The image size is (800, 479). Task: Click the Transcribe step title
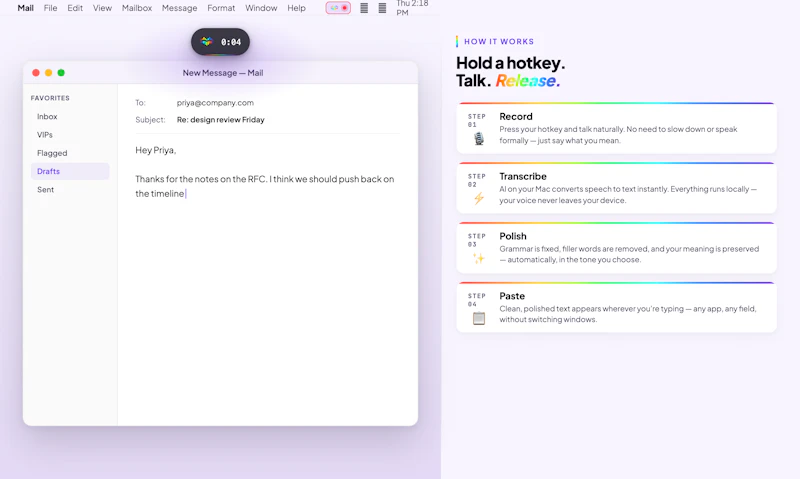tap(523, 177)
